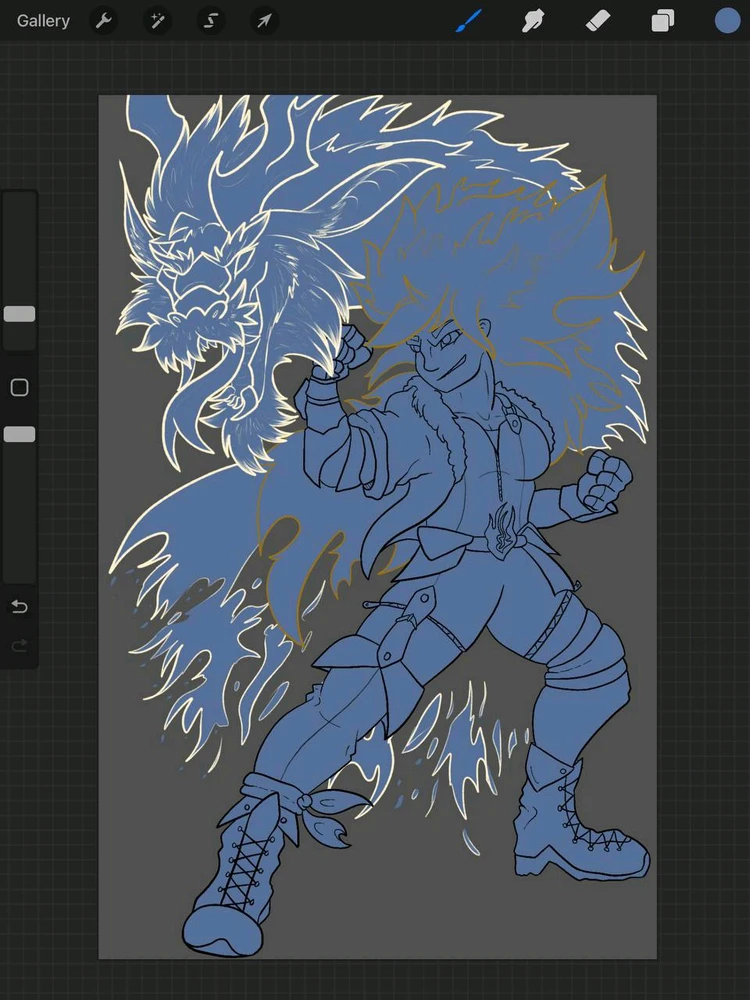Select the Smudge tool

tap(533, 21)
